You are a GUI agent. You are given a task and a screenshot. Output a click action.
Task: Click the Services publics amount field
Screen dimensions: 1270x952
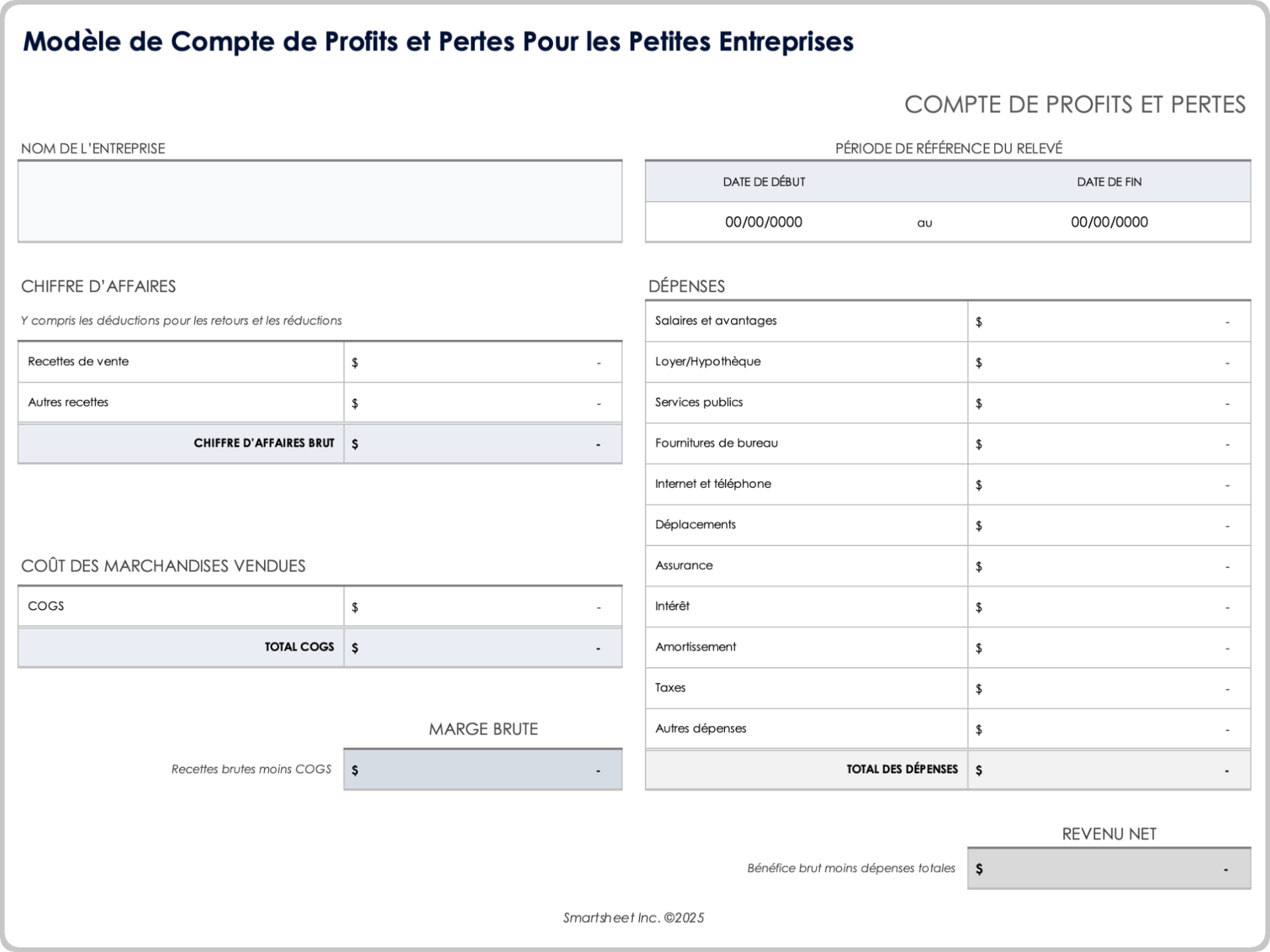tap(1109, 402)
